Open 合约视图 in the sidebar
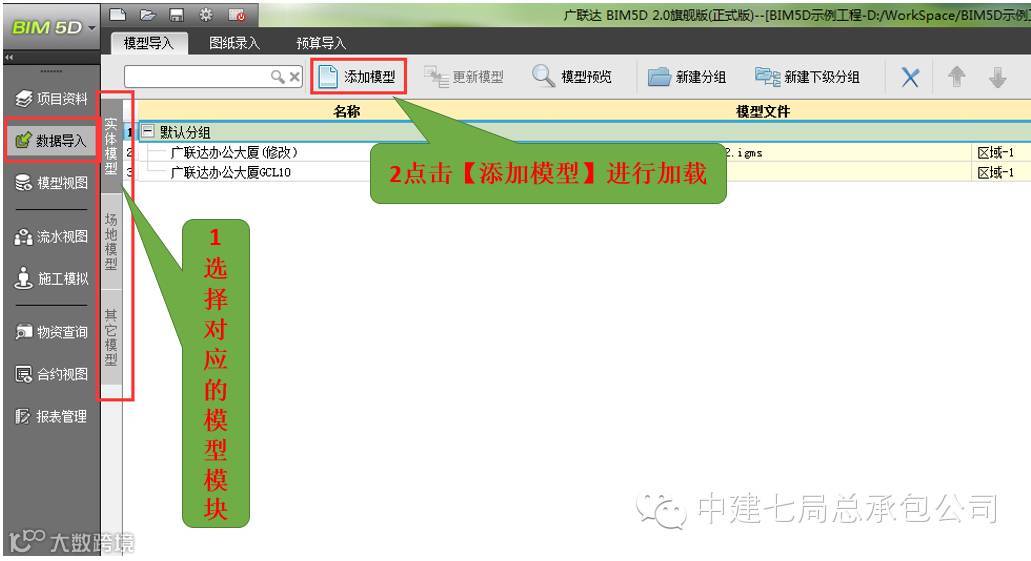This screenshot has height=561, width=1031. click(51, 374)
